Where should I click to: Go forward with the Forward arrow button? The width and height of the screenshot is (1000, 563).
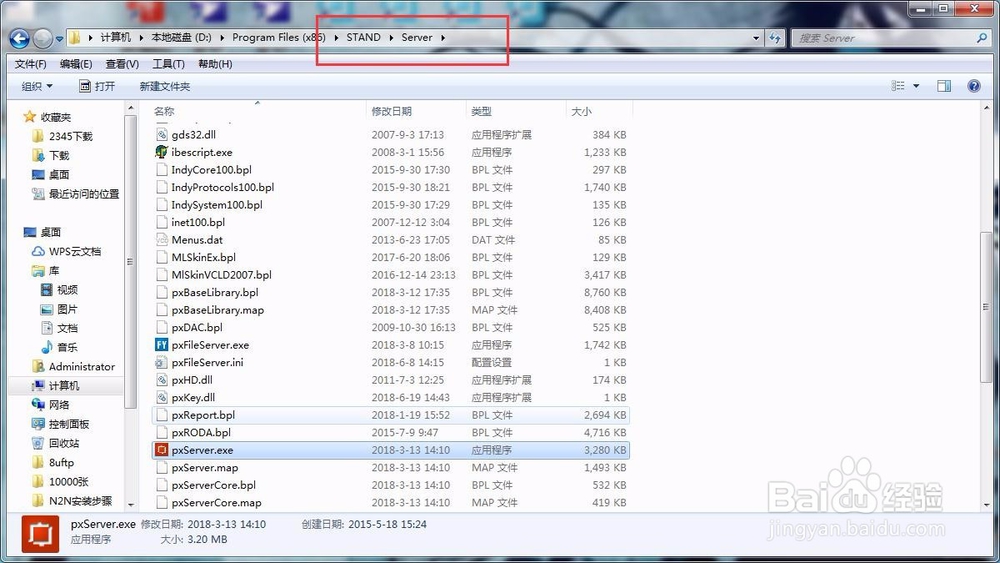click(43, 39)
